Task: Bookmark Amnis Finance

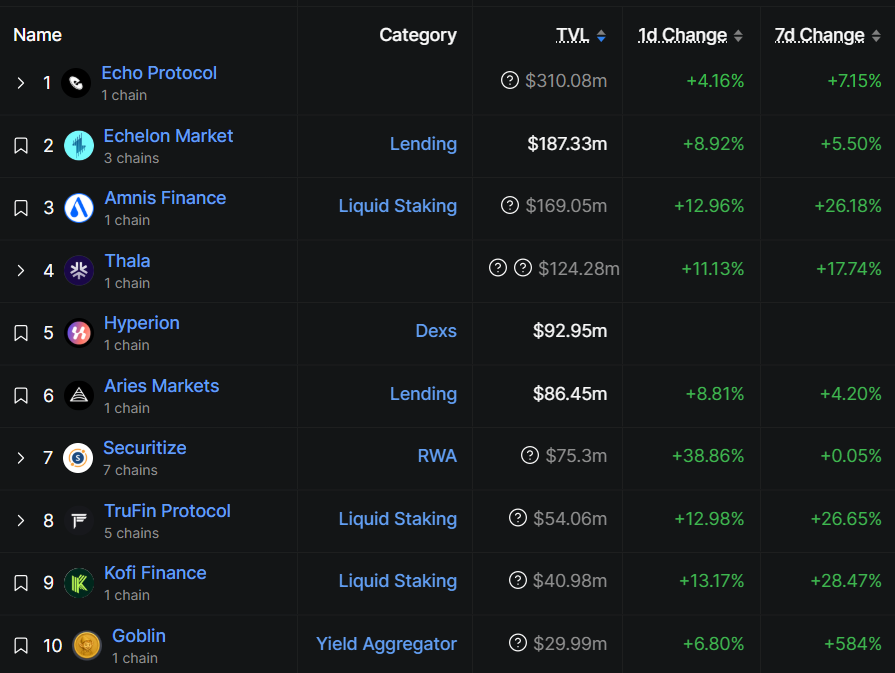Action: coord(21,208)
